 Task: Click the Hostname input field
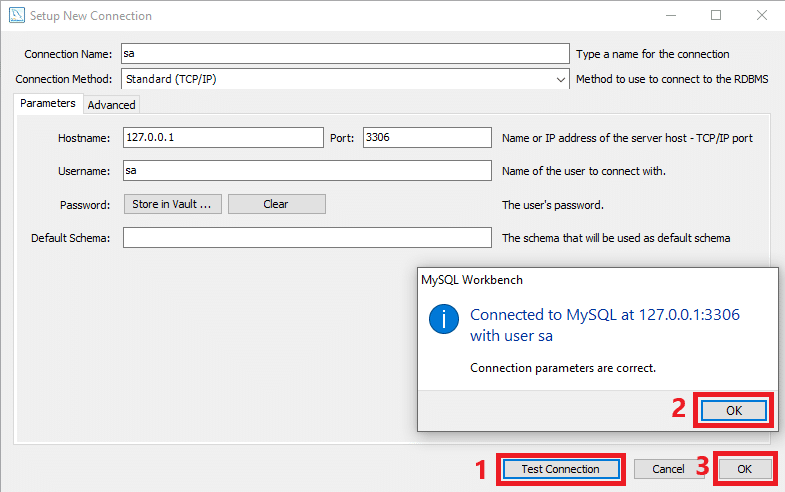pyautogui.click(x=223, y=137)
